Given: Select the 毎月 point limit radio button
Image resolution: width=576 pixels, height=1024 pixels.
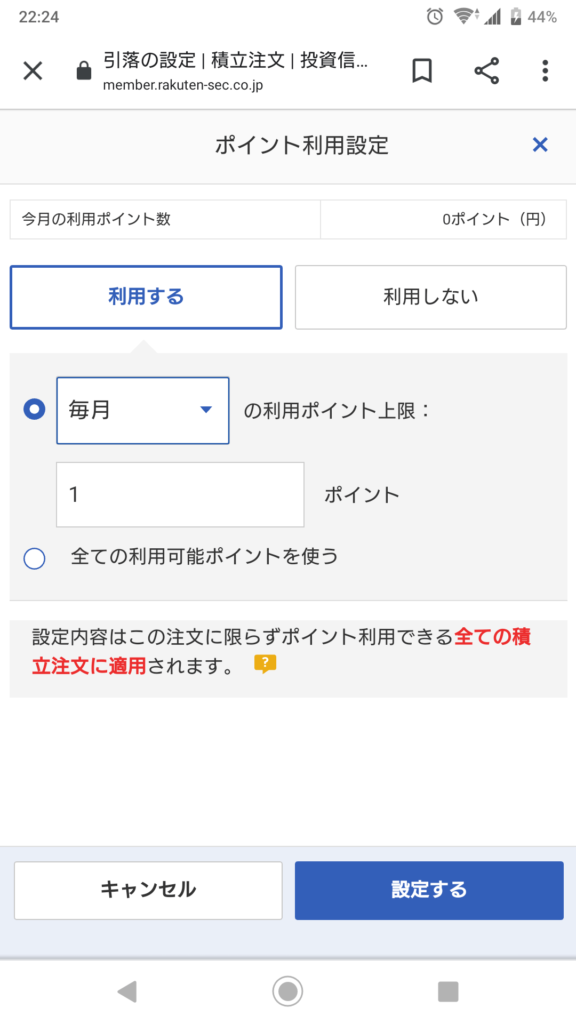Looking at the screenshot, I should 35,410.
